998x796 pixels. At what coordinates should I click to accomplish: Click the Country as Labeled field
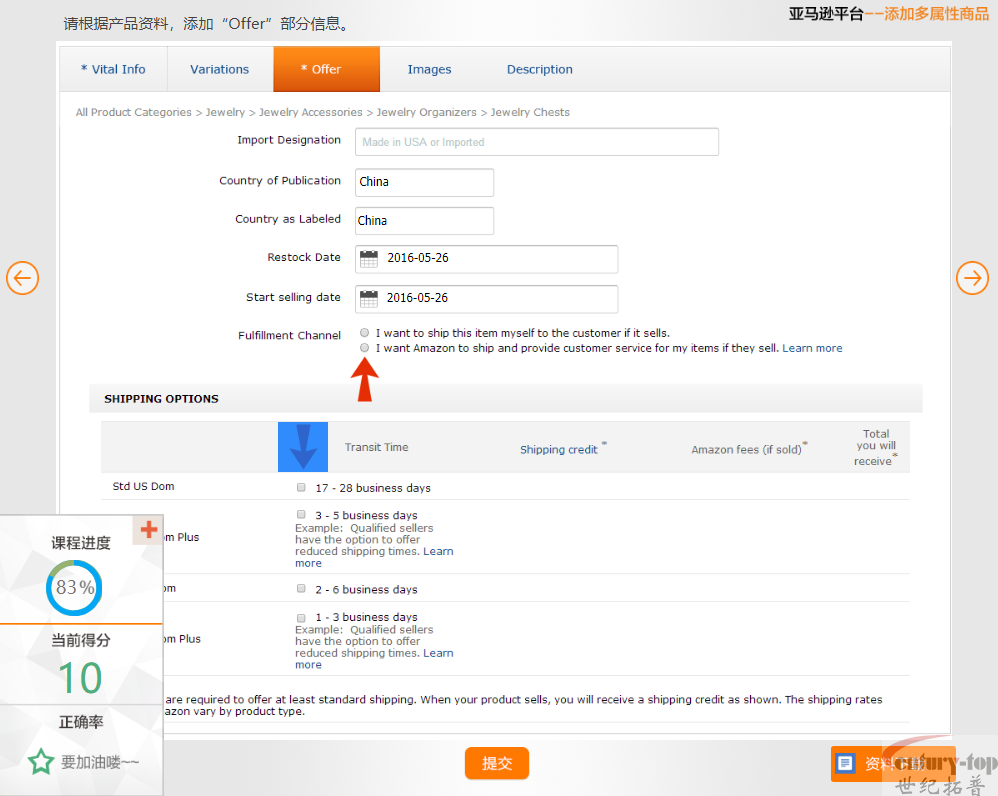coord(424,221)
